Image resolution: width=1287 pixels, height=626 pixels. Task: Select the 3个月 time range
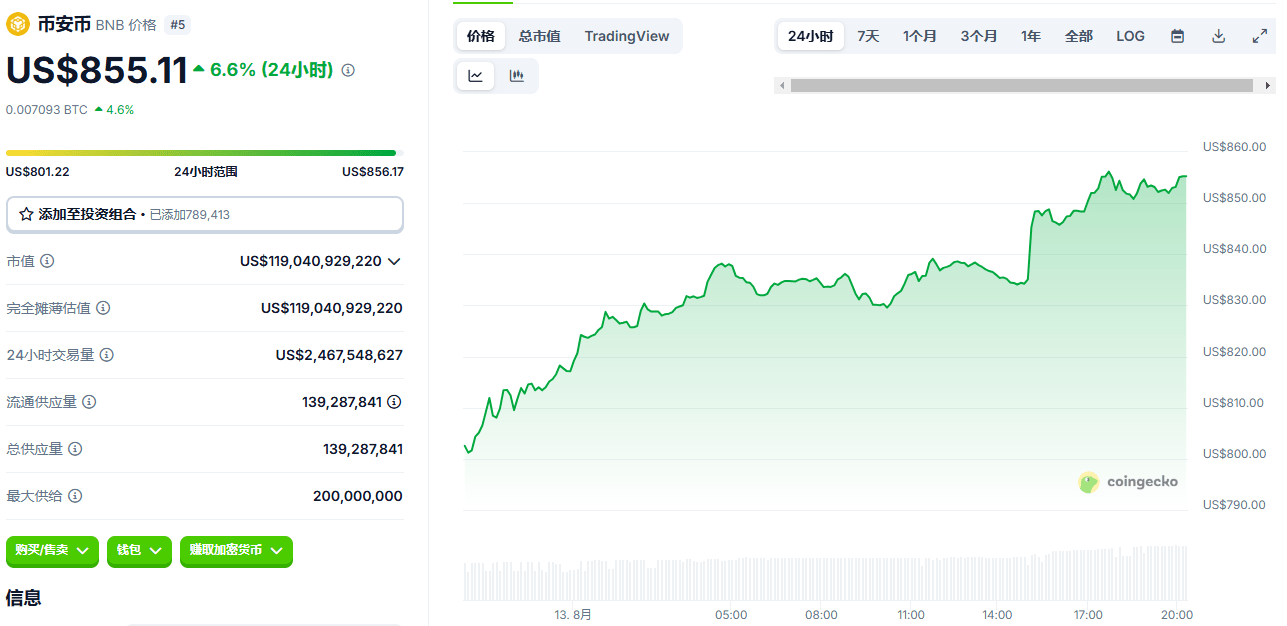979,36
